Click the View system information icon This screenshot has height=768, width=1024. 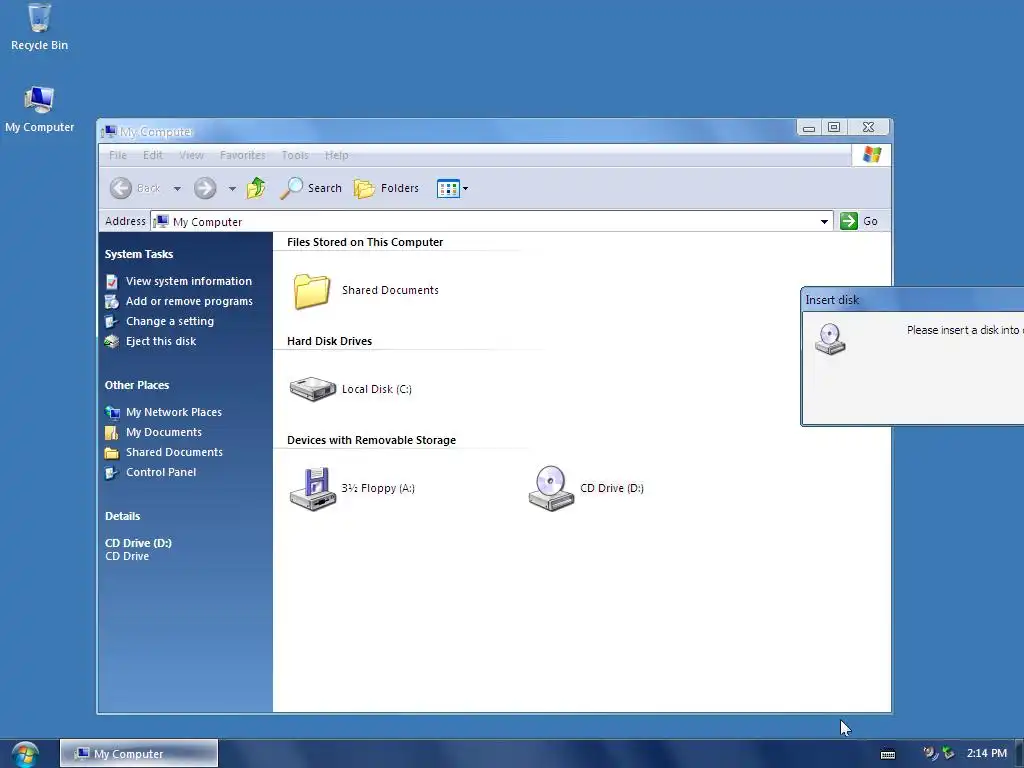112,281
